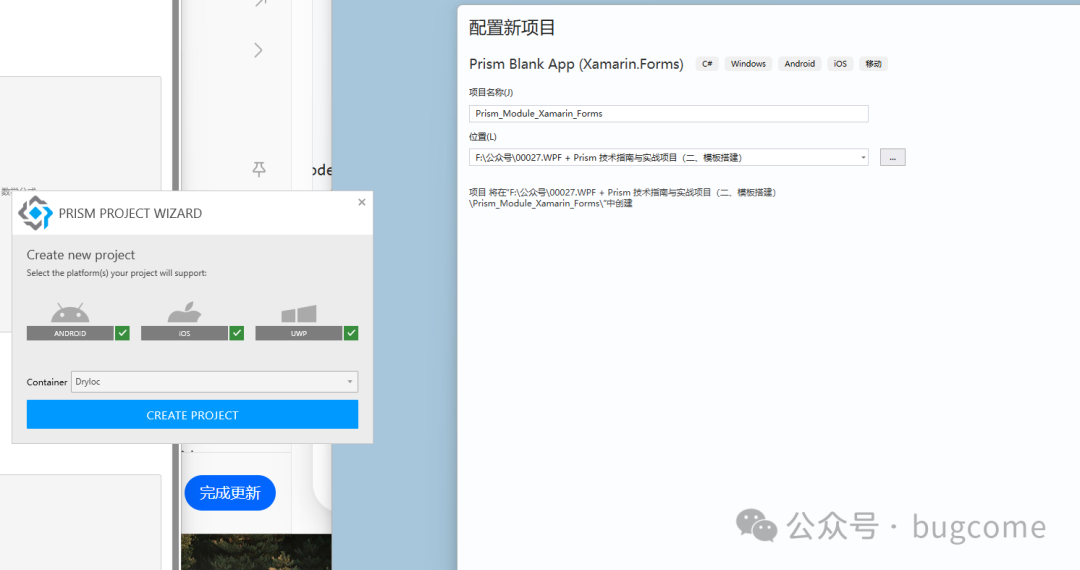Click the iOS tag next to Android
Screen dimensions: 1080x570
[840, 64]
